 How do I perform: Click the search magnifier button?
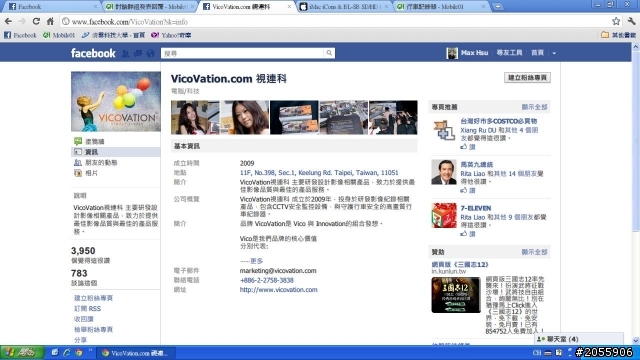329,53
